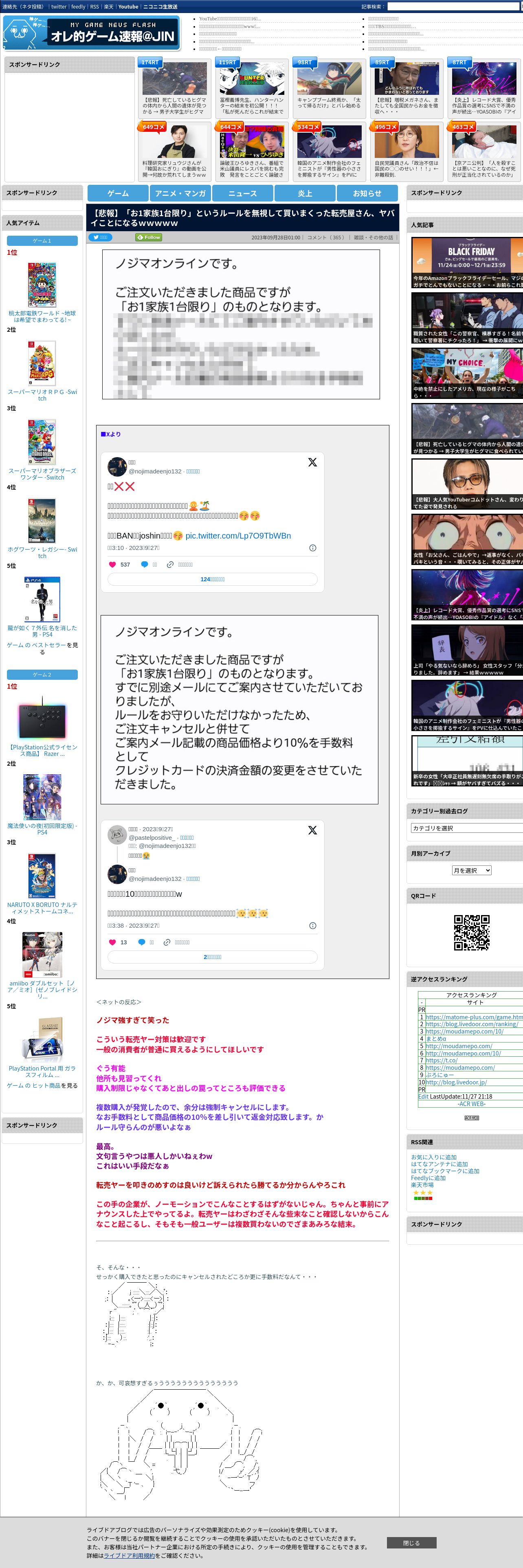Image resolution: width=523 pixels, height=1568 pixels.
Task: Click pastelpositive_ avatar in quoted reply
Action: click(x=117, y=834)
